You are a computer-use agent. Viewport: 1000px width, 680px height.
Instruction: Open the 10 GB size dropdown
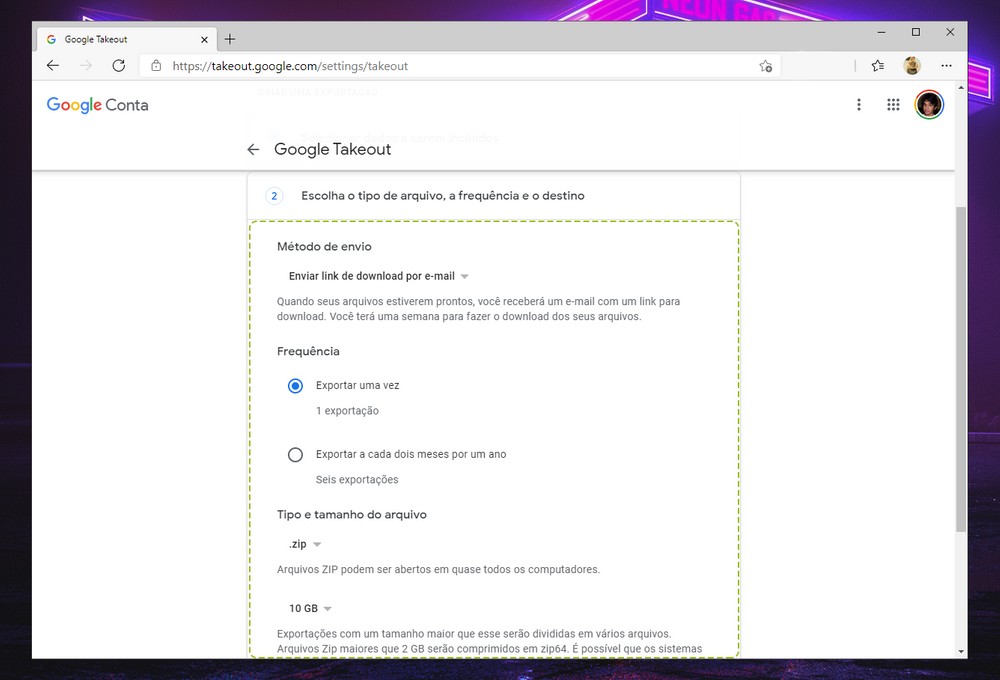(310, 609)
